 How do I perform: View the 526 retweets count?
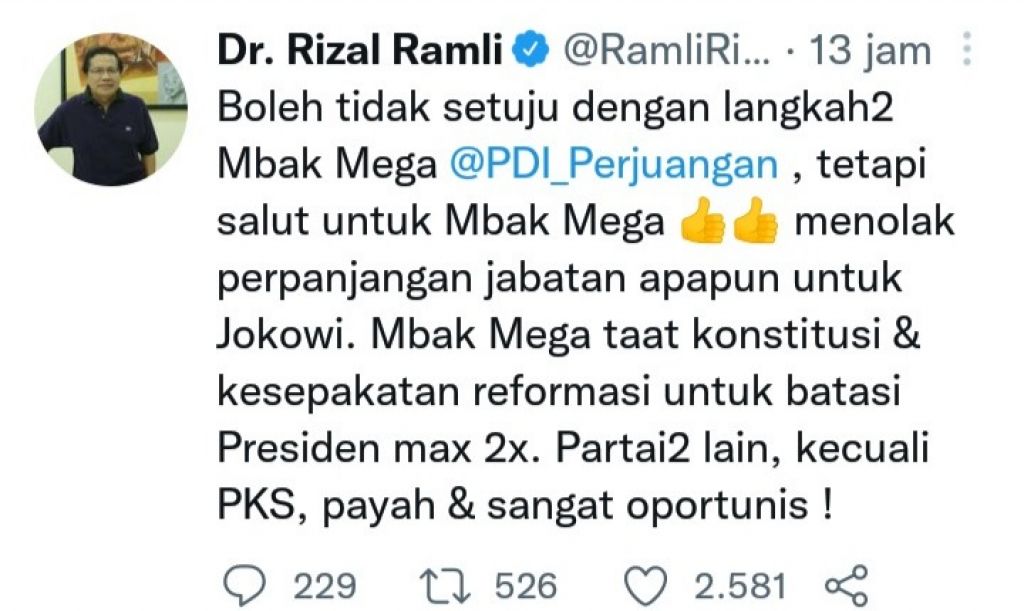pos(526,586)
